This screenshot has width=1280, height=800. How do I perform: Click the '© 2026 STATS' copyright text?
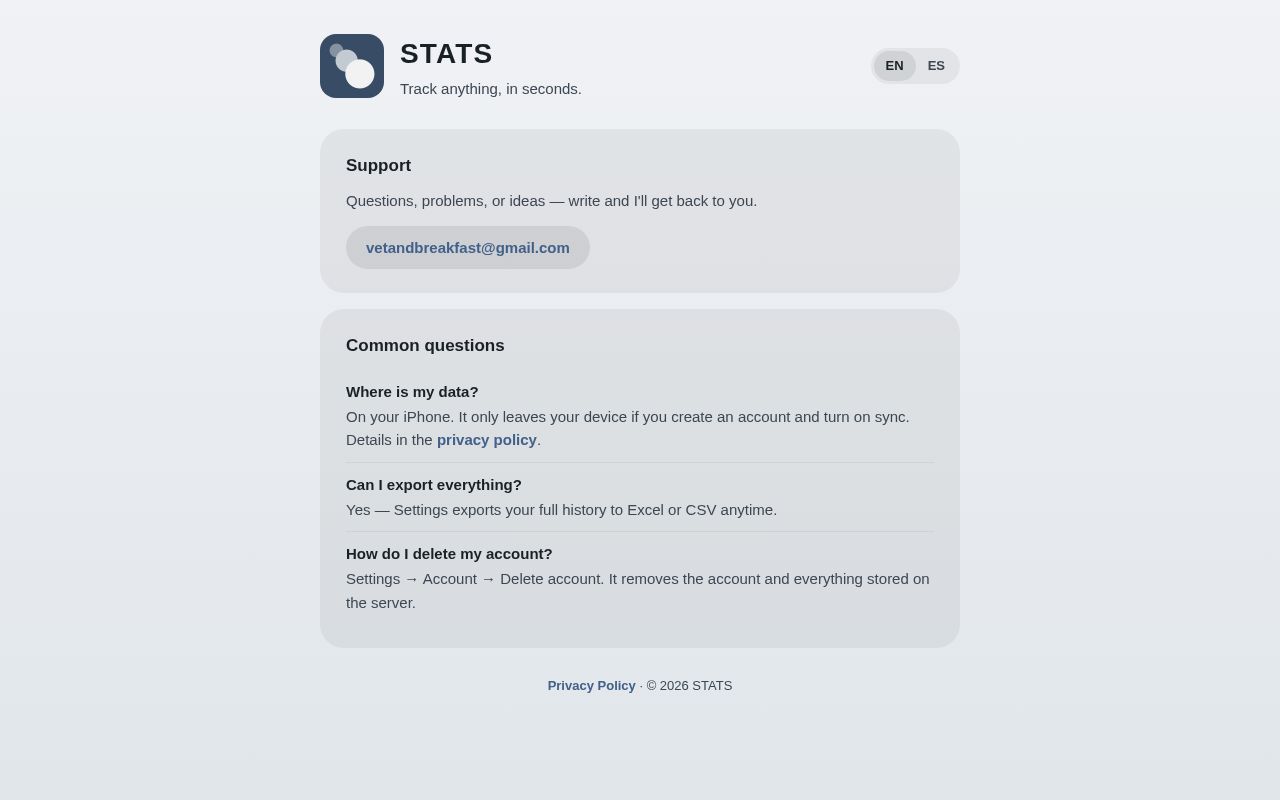[689, 686]
